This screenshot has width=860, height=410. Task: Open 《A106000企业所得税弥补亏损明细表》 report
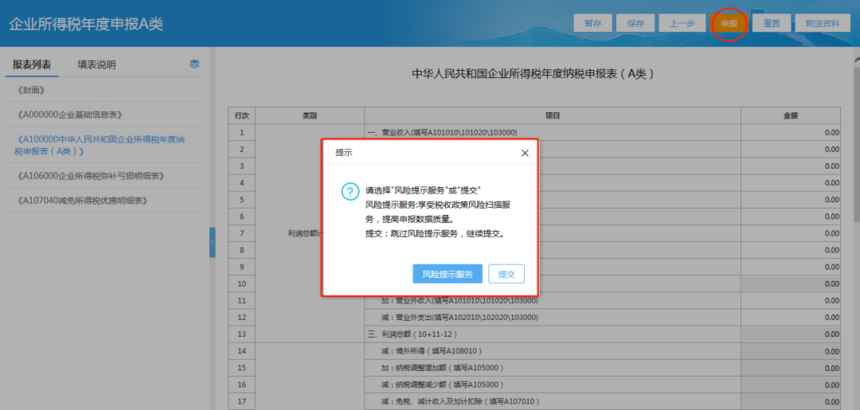coord(91,176)
